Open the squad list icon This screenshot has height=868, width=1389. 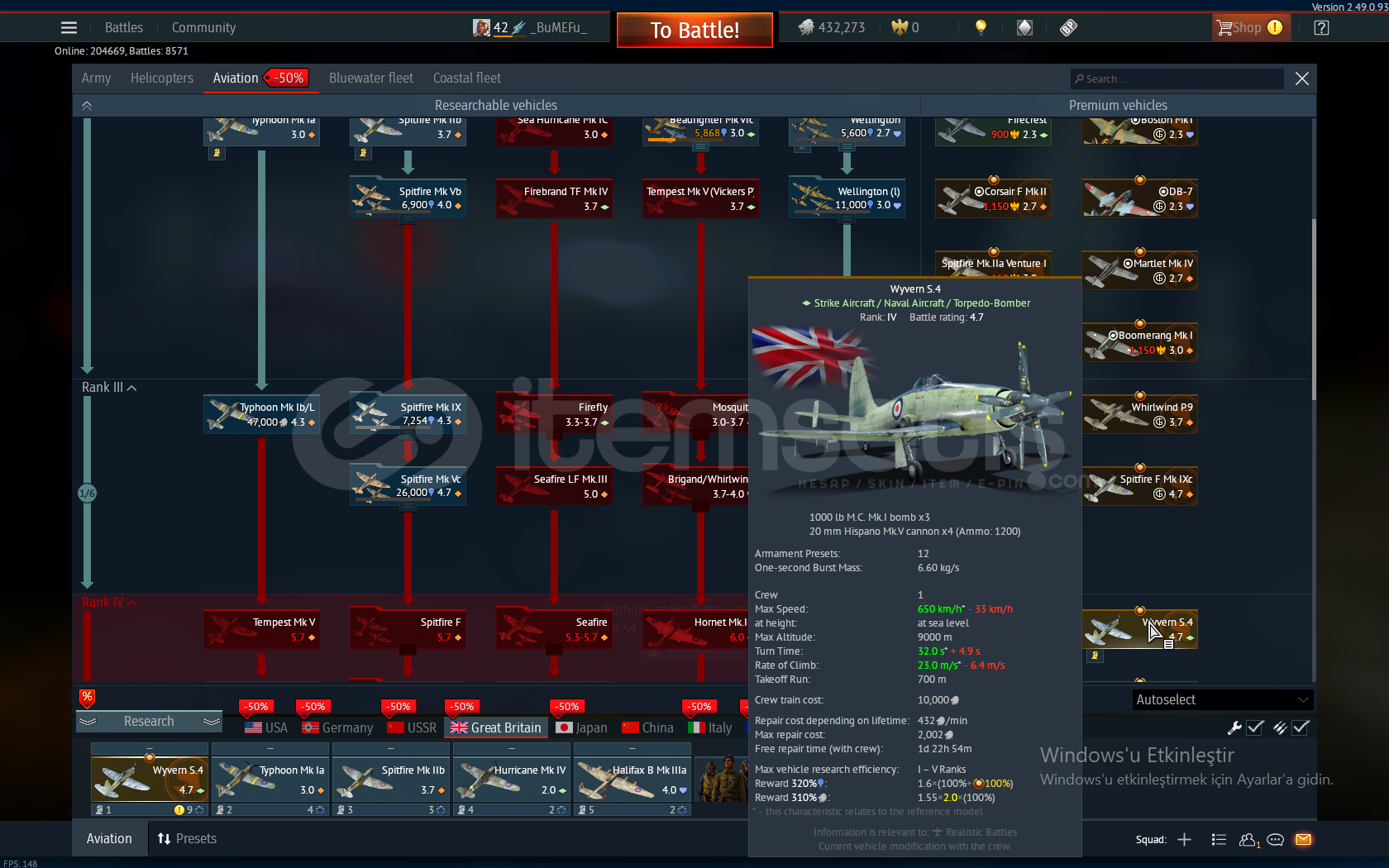coord(1218,840)
